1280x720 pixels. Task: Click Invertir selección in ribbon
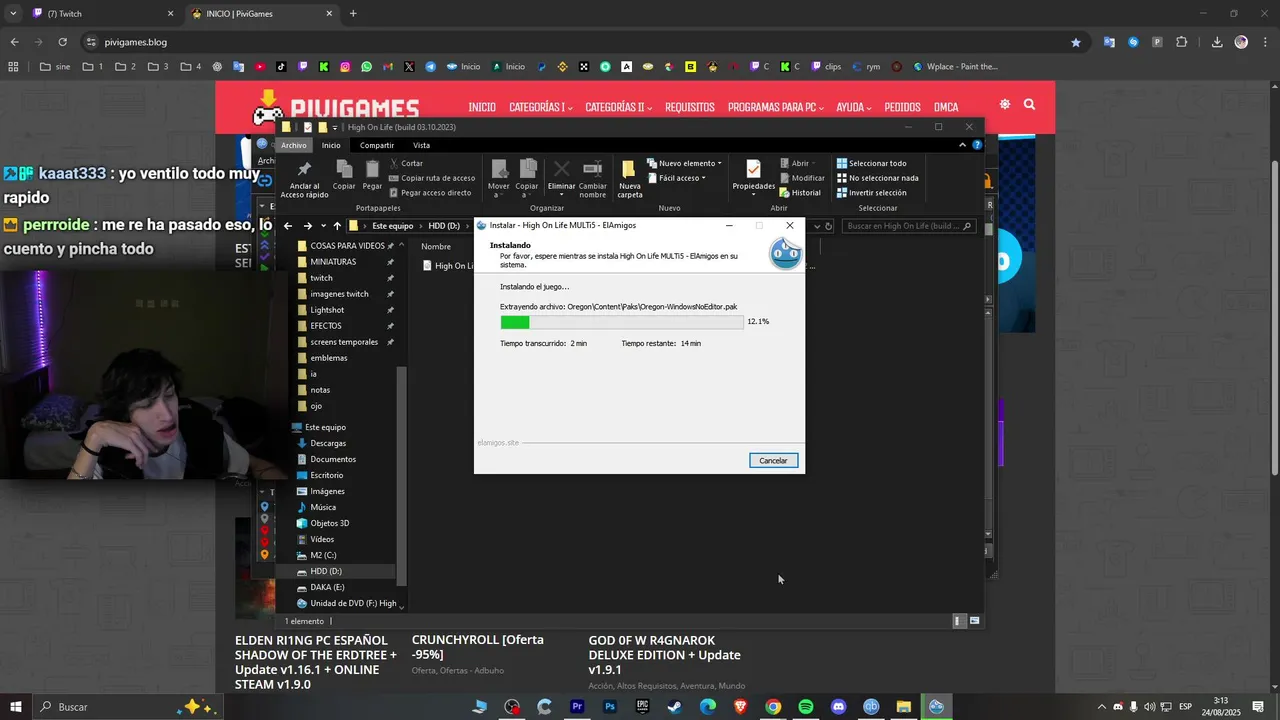pyautogui.click(x=871, y=193)
